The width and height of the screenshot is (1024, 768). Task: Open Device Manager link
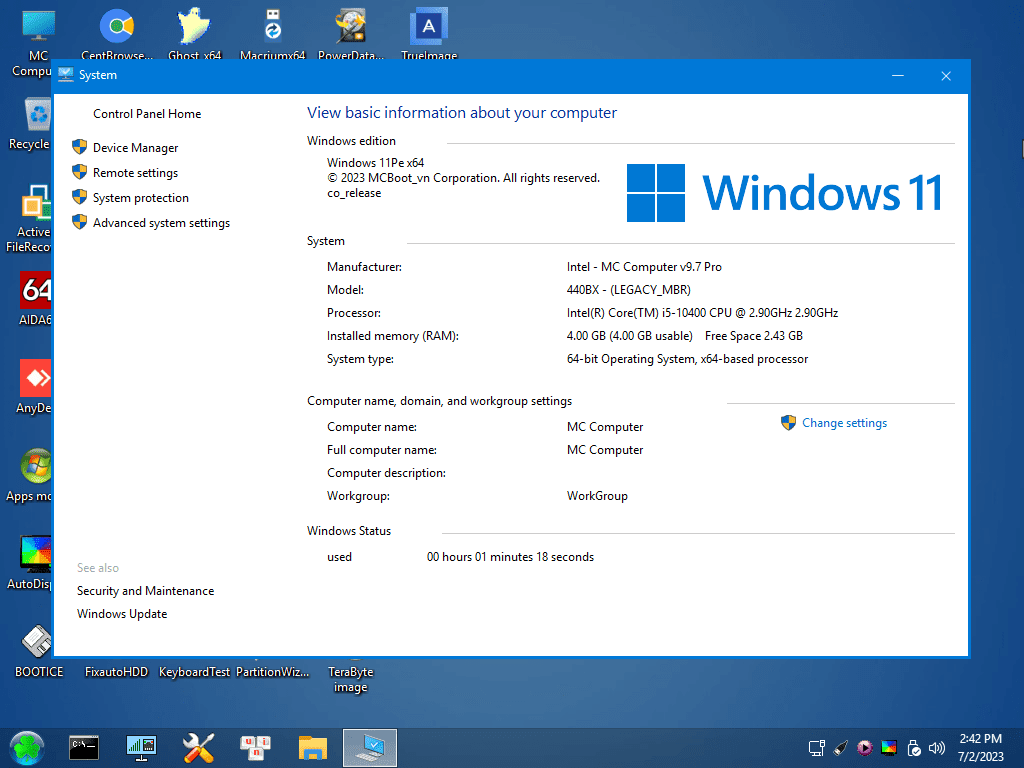pos(135,148)
